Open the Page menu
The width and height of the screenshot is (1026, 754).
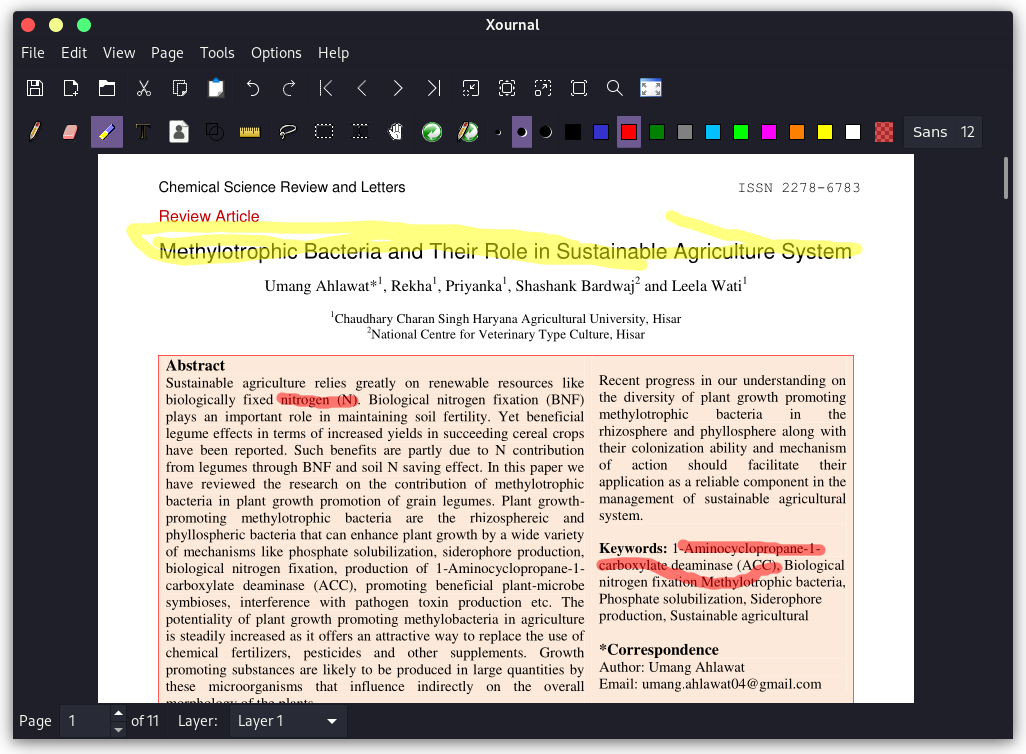tap(167, 53)
